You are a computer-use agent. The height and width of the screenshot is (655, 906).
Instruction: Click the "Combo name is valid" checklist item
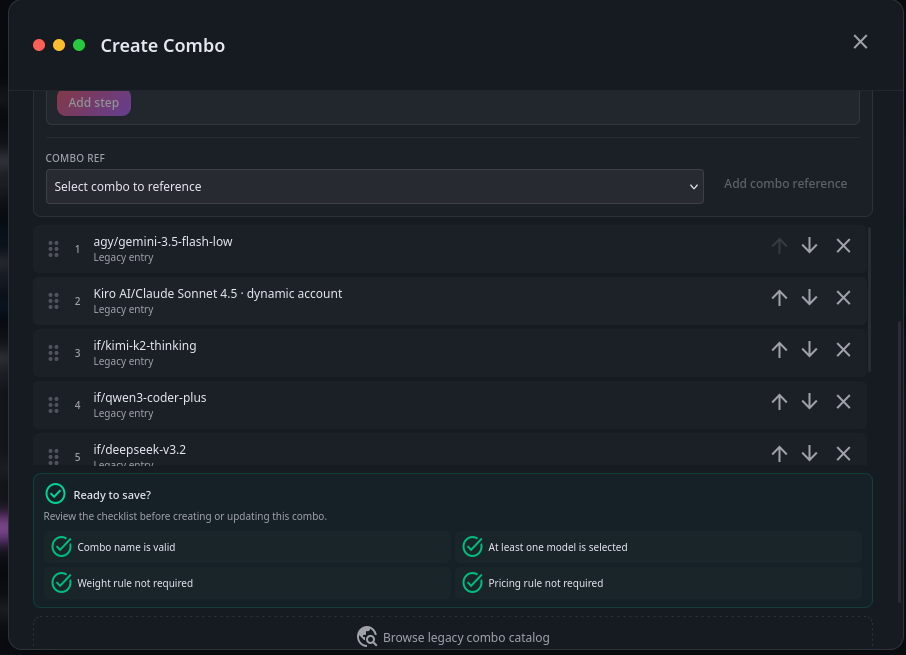(x=247, y=547)
